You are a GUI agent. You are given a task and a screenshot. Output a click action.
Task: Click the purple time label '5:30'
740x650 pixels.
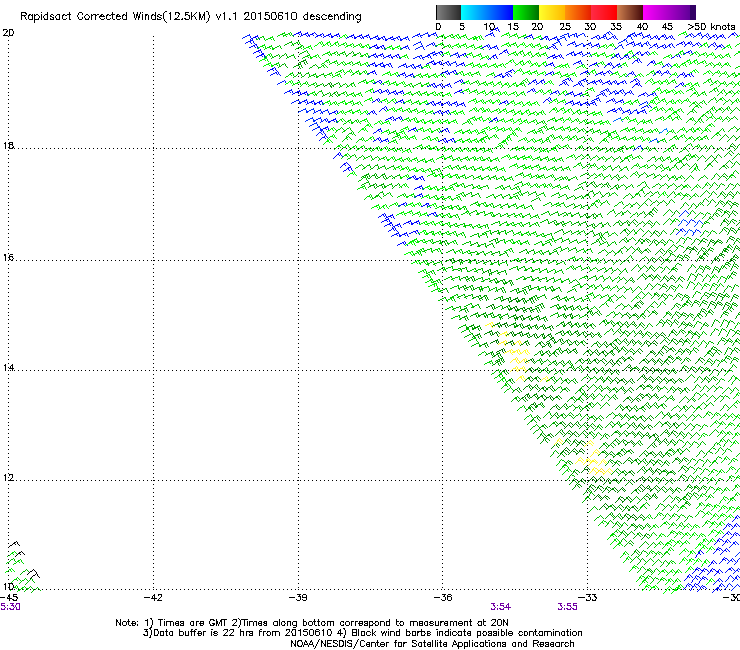[10, 607]
